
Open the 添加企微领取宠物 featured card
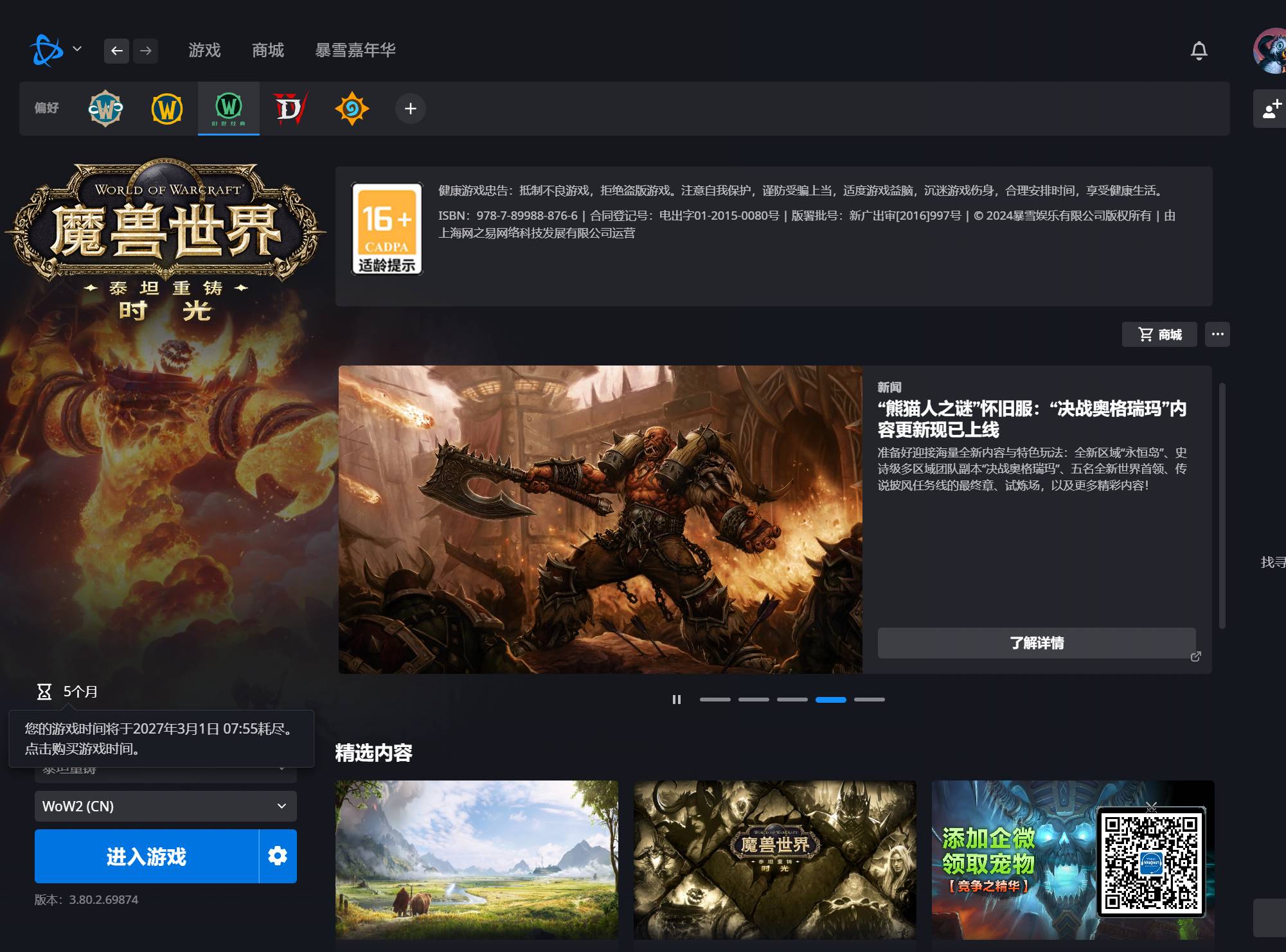[x=1073, y=860]
